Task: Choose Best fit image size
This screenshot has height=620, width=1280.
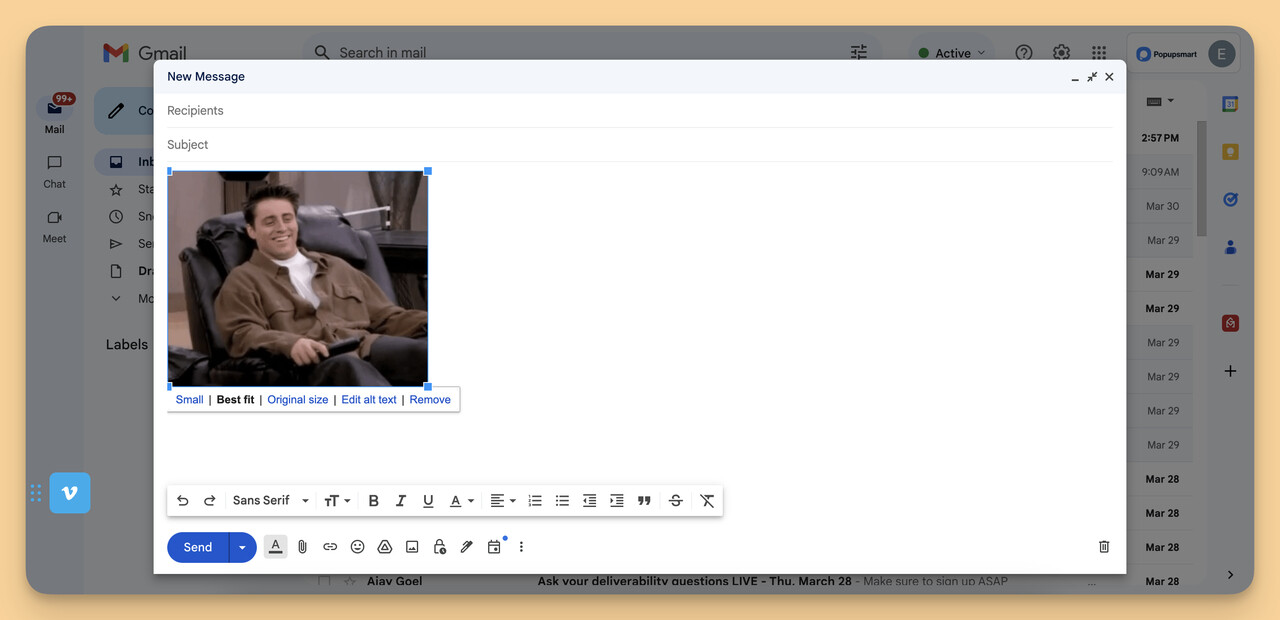Action: coord(235,400)
